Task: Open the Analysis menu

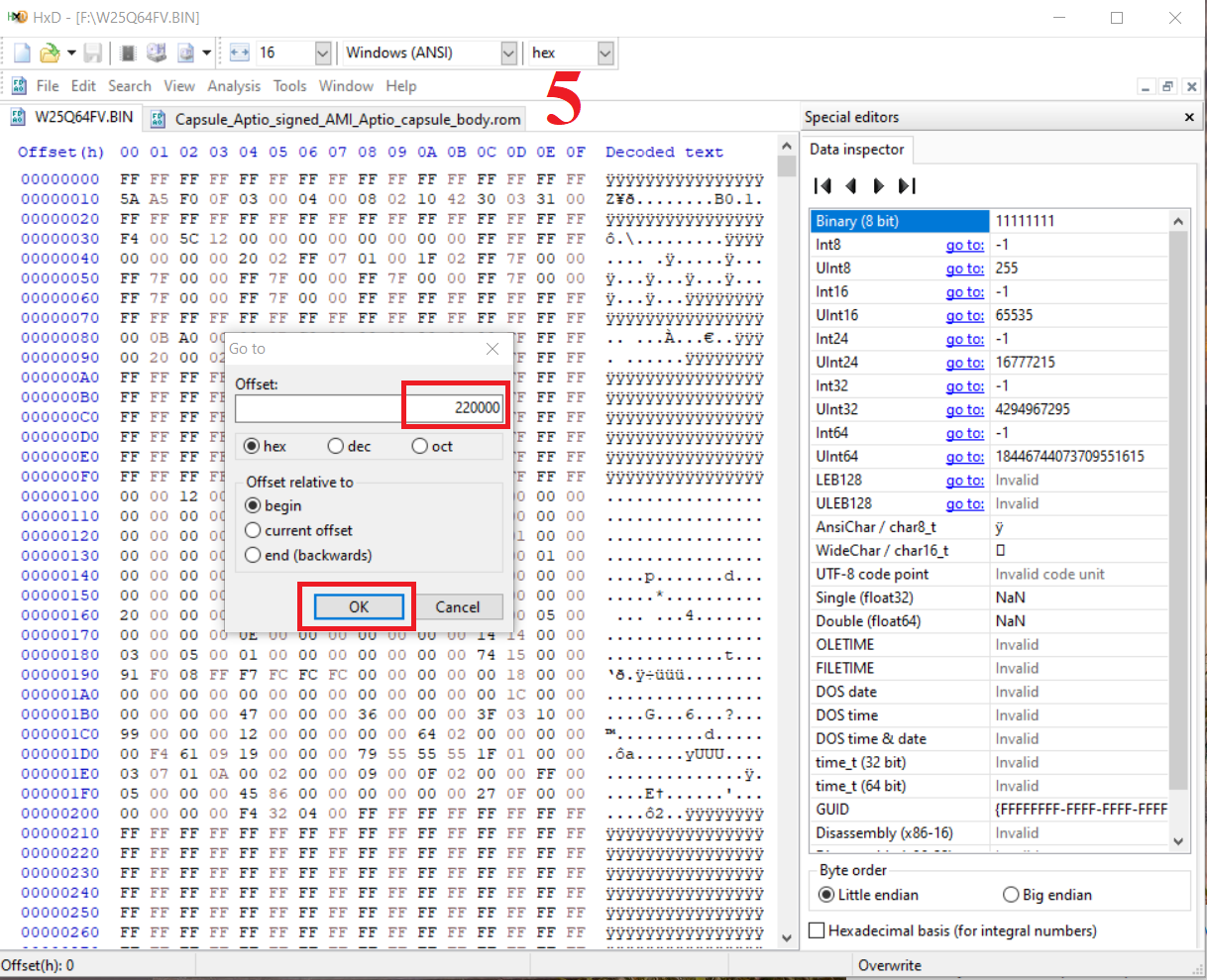Action: point(234,86)
